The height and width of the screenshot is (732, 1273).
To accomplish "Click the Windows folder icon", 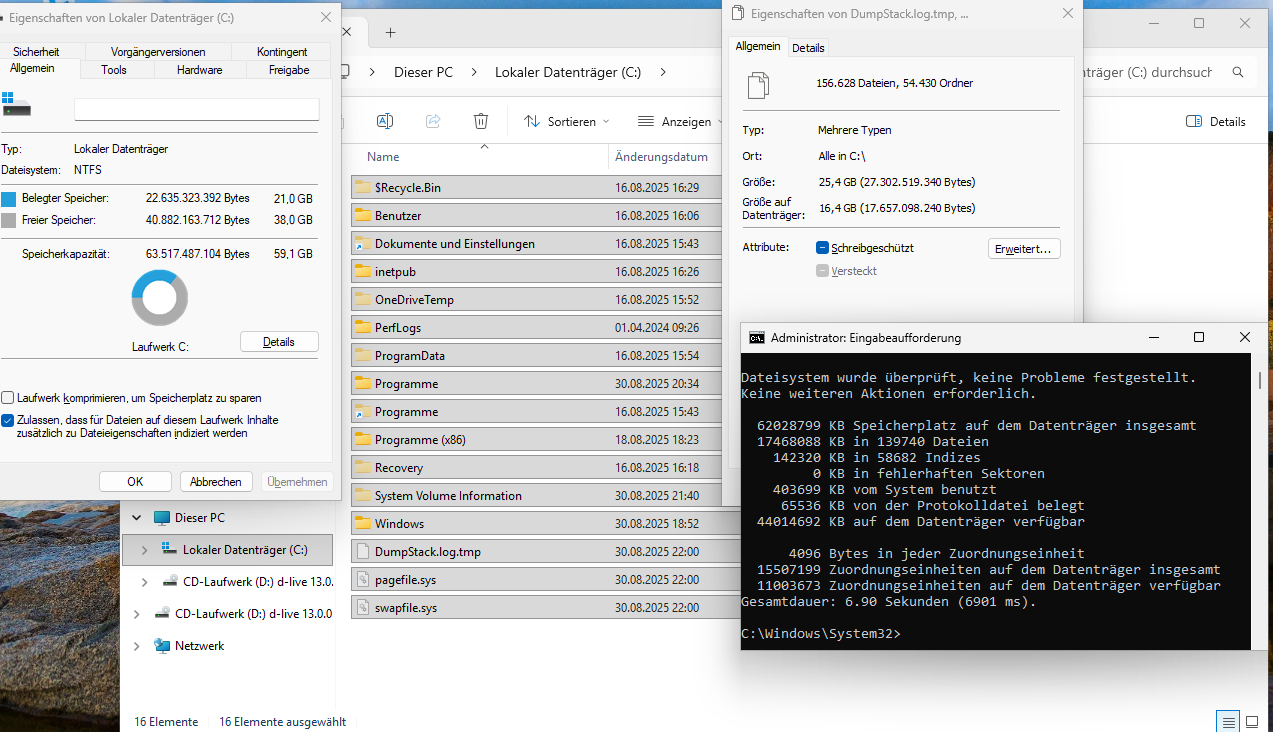I will (362, 523).
